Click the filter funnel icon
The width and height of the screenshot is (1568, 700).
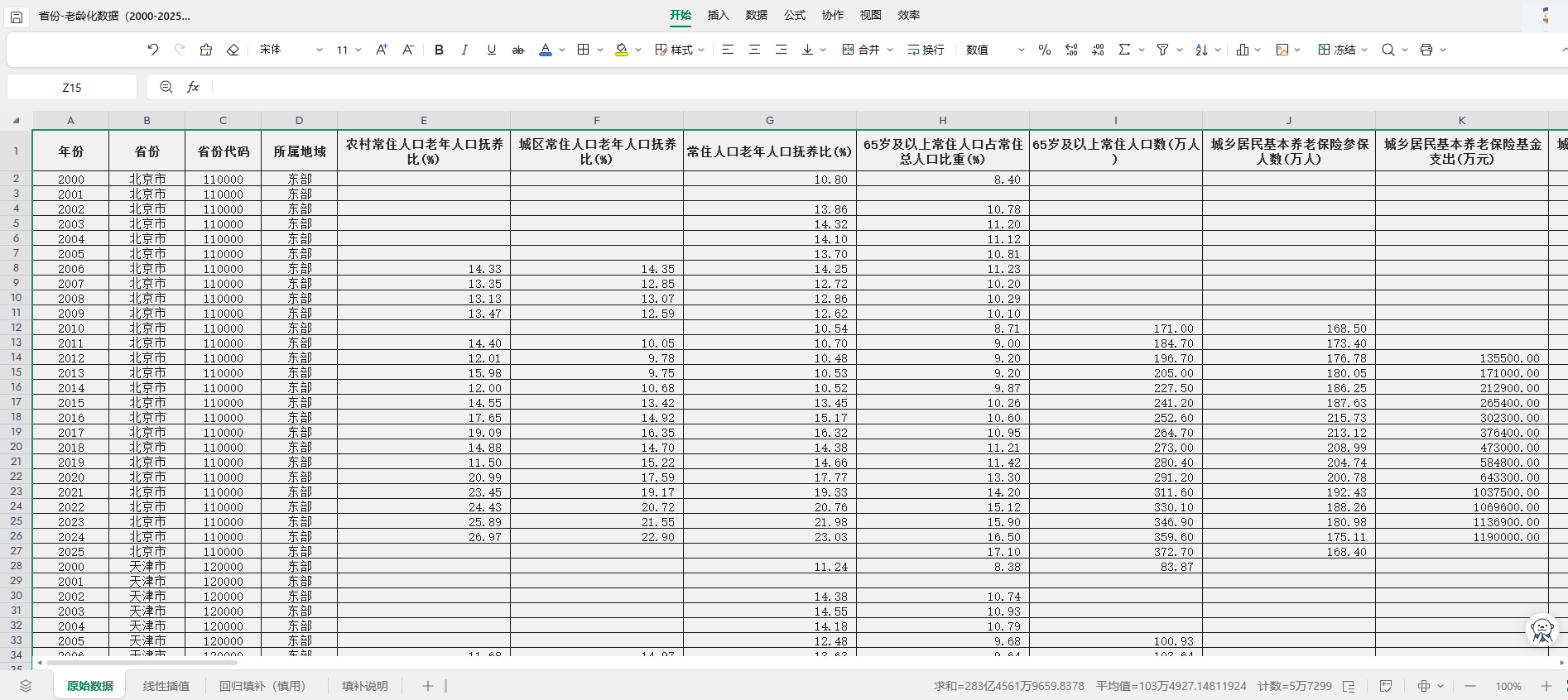[x=1162, y=50]
